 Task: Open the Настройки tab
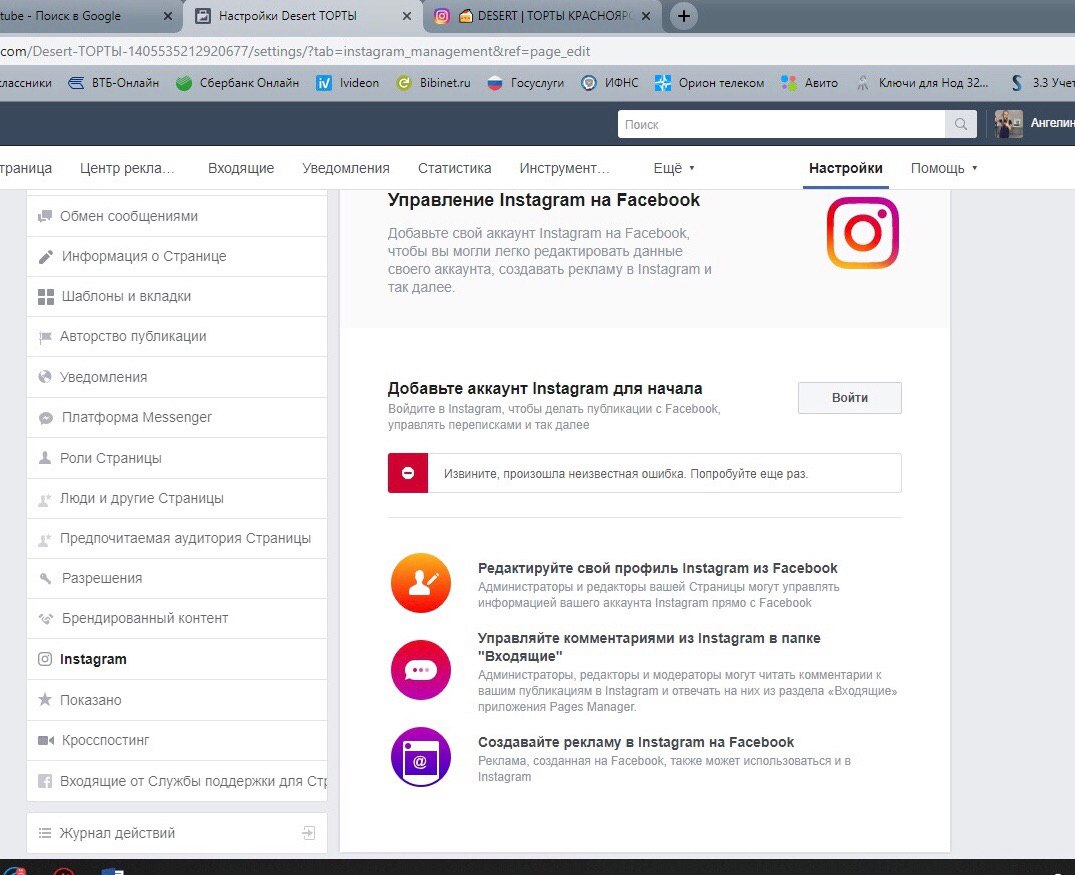(845, 168)
